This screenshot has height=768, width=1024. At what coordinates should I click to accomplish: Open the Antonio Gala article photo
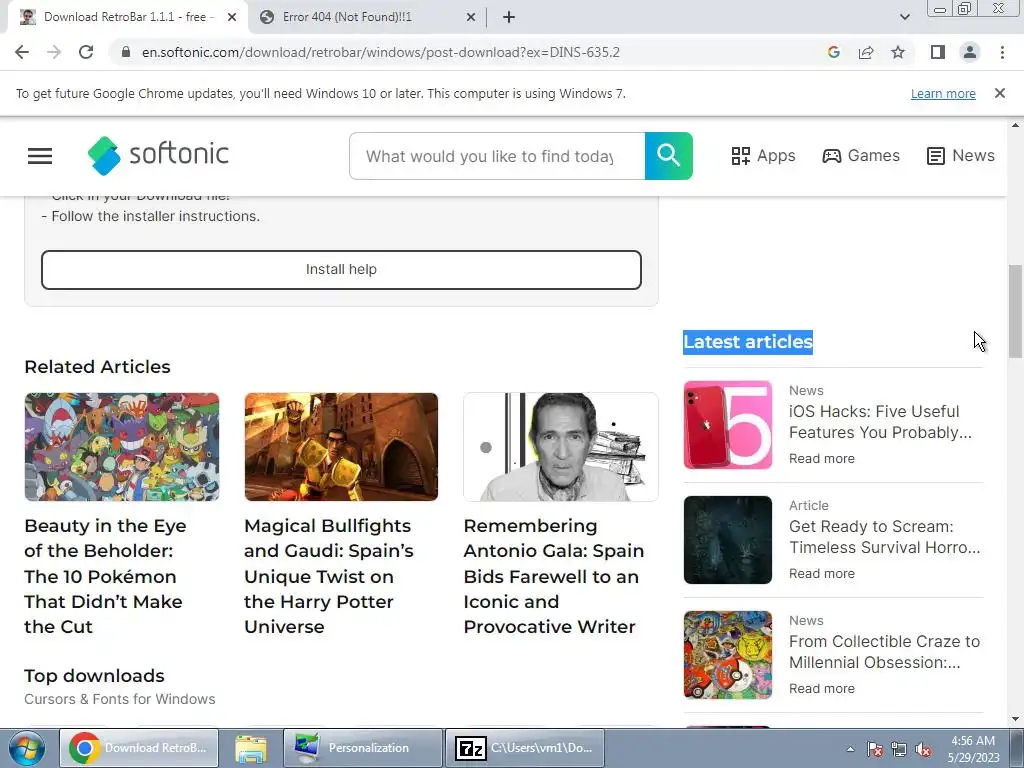point(561,447)
